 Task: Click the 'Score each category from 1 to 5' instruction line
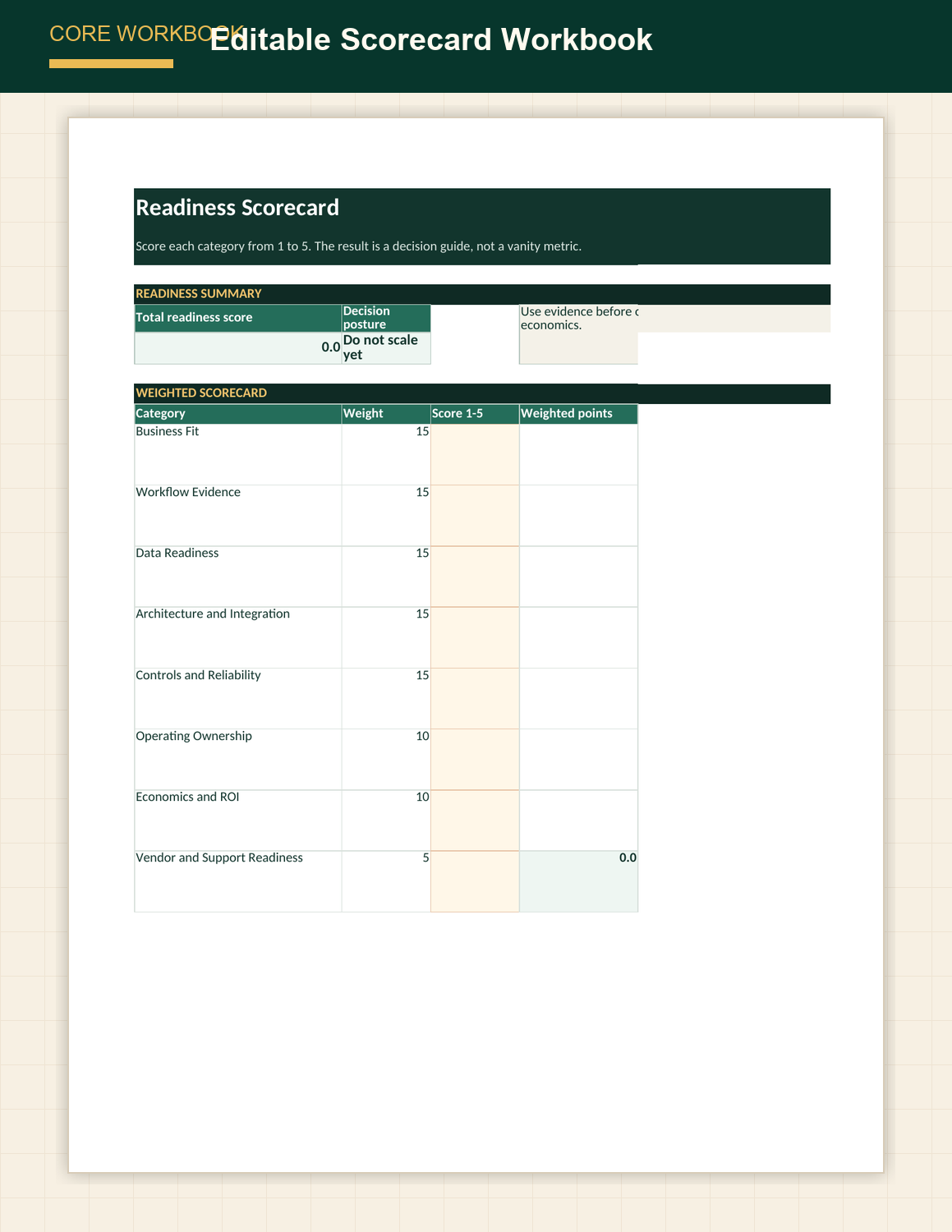click(x=358, y=246)
